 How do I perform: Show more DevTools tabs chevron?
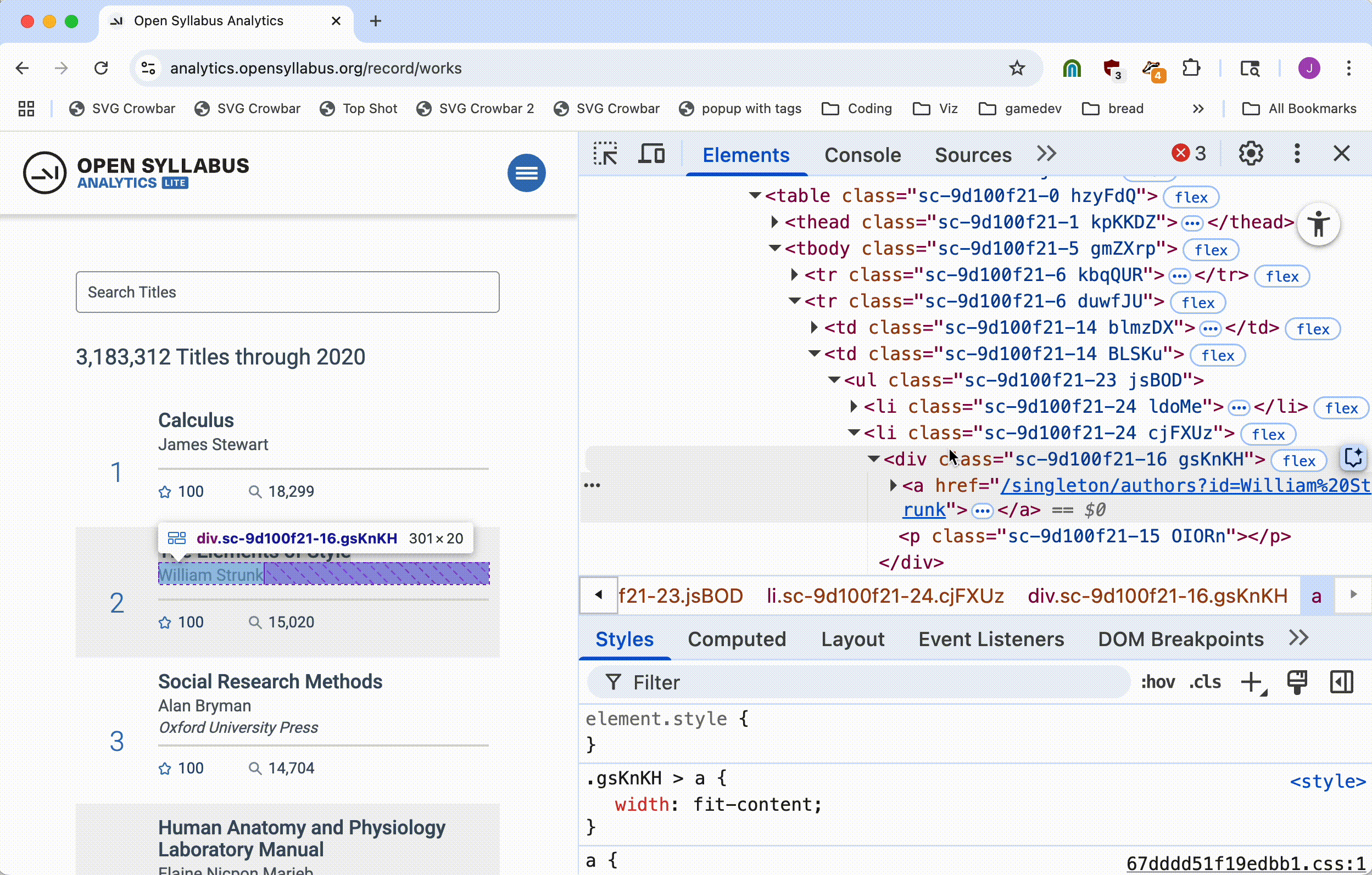(x=1046, y=154)
